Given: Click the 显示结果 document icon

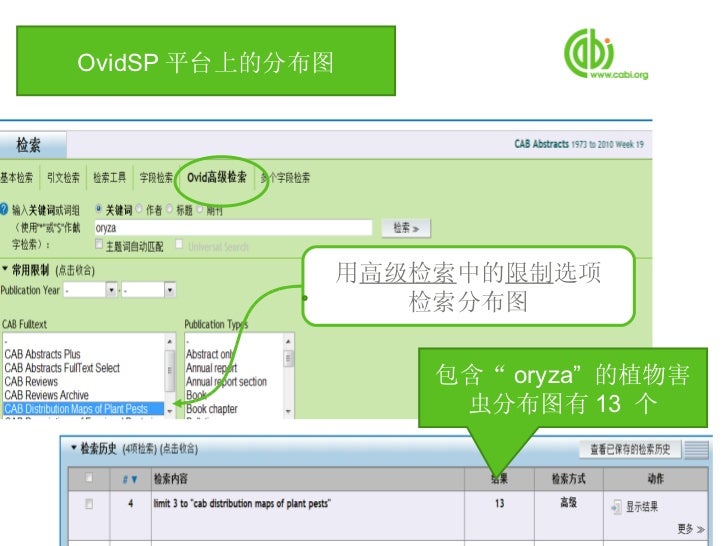Looking at the screenshot, I should click(x=617, y=507).
